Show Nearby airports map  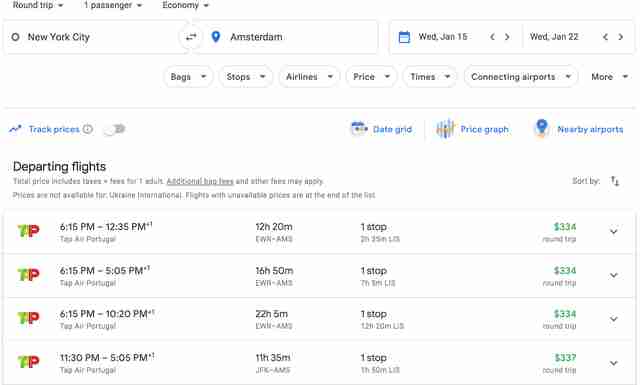click(578, 129)
